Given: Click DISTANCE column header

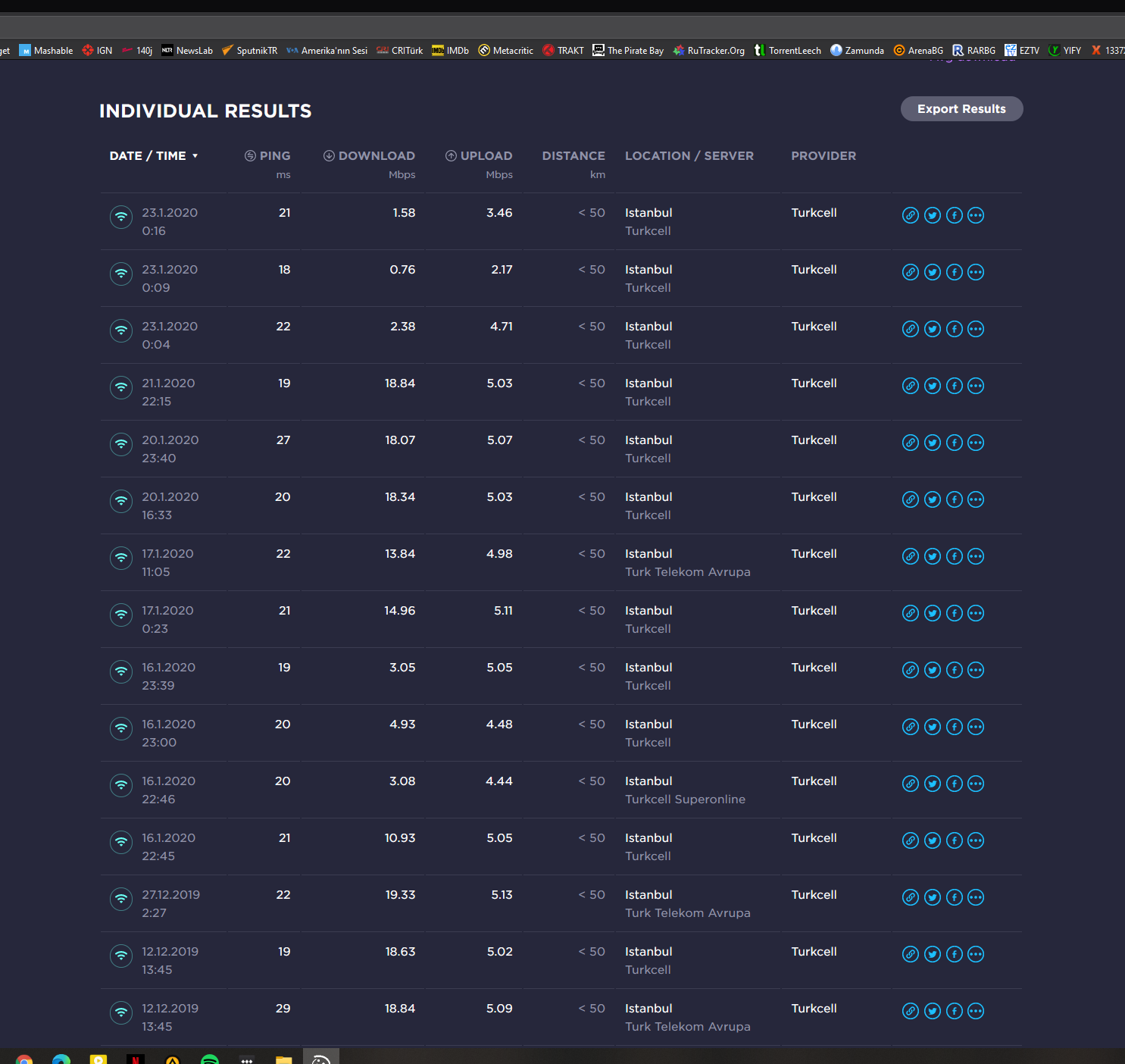Looking at the screenshot, I should coord(573,155).
